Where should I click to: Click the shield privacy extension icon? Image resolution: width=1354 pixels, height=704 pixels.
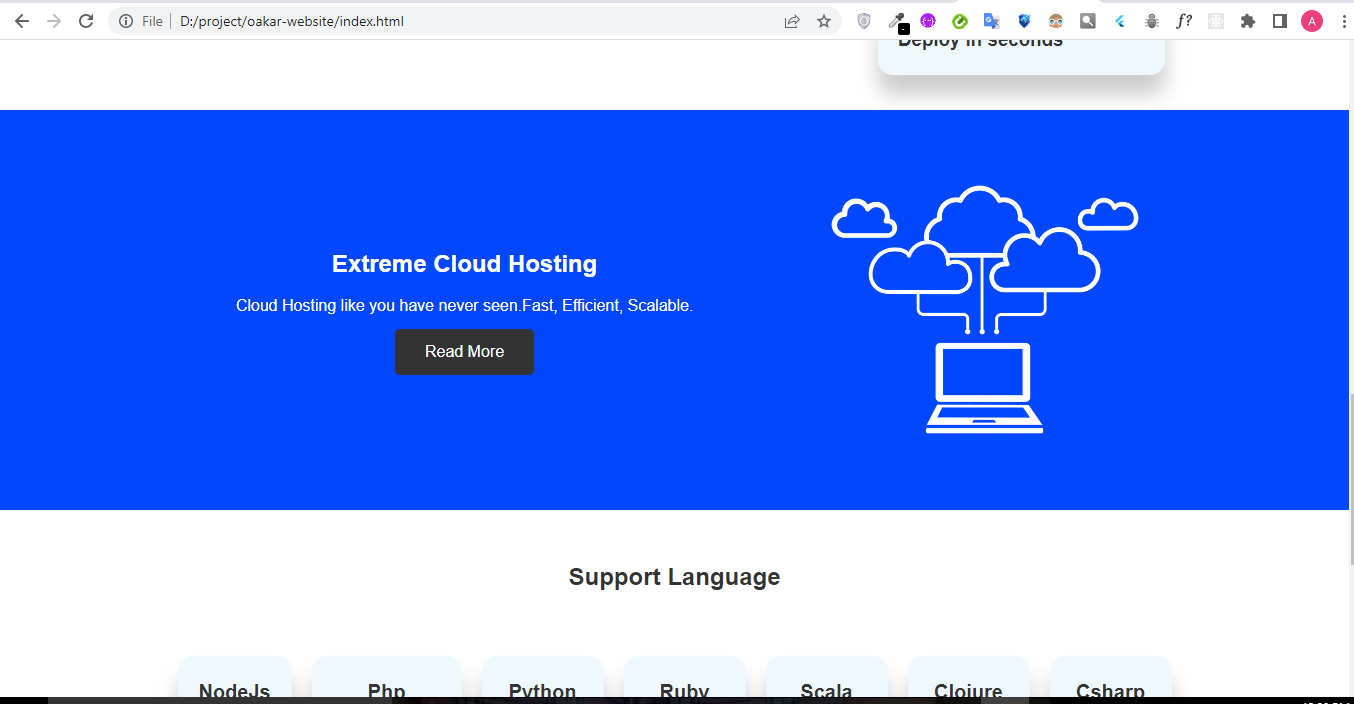click(1023, 20)
